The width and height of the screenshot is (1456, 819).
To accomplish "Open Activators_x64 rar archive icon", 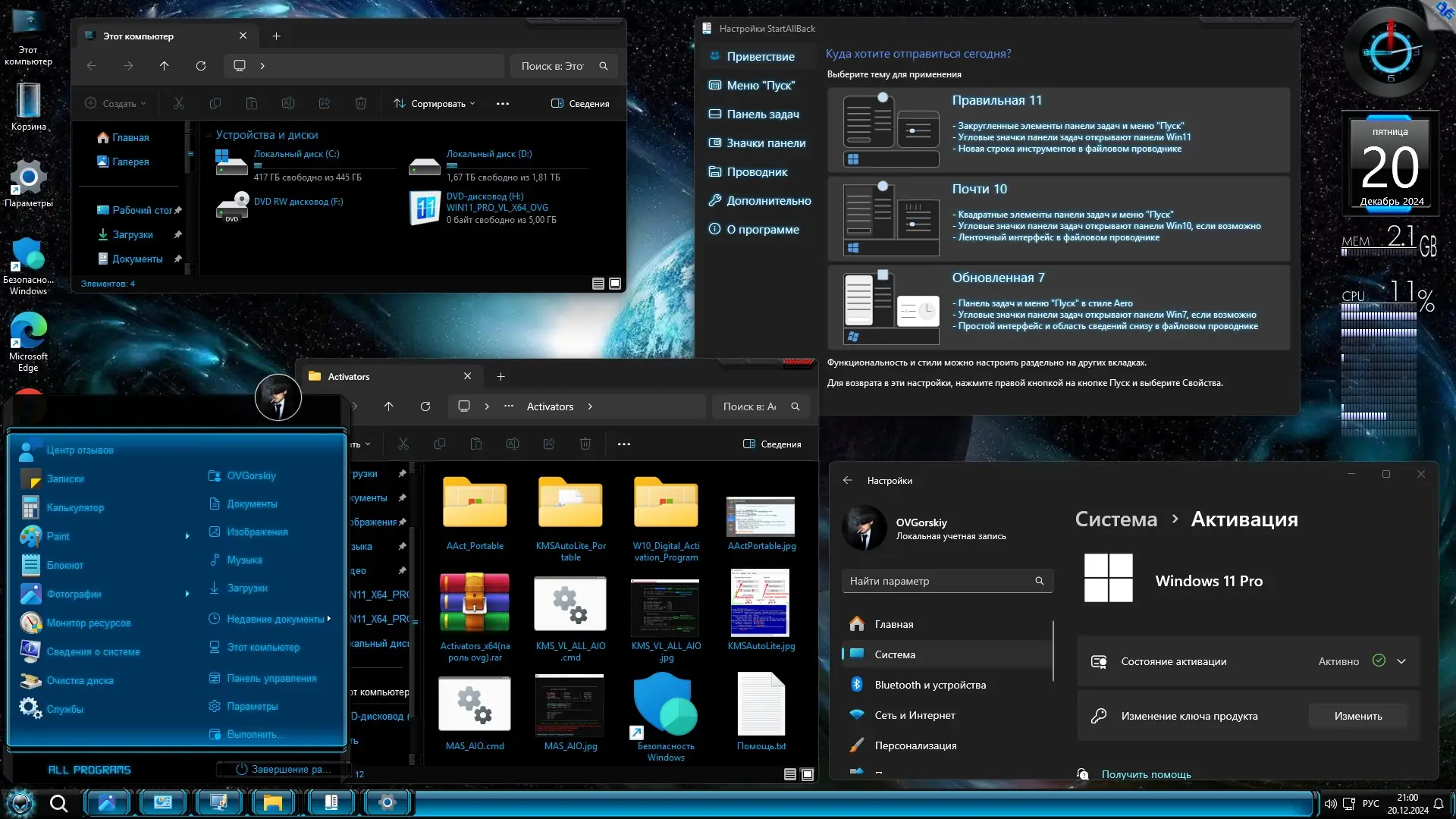I will 475,603.
